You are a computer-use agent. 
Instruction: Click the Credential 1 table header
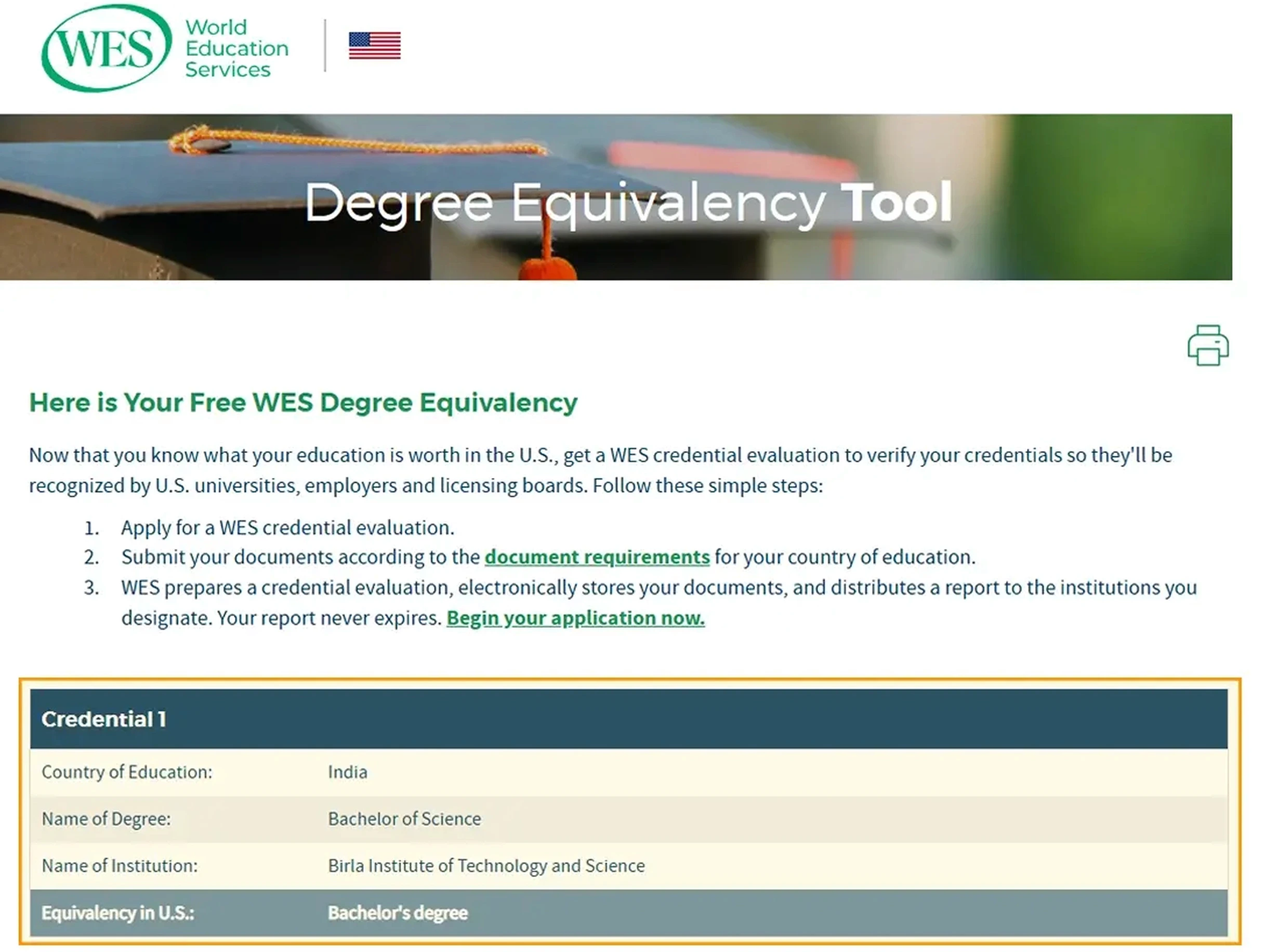click(104, 719)
